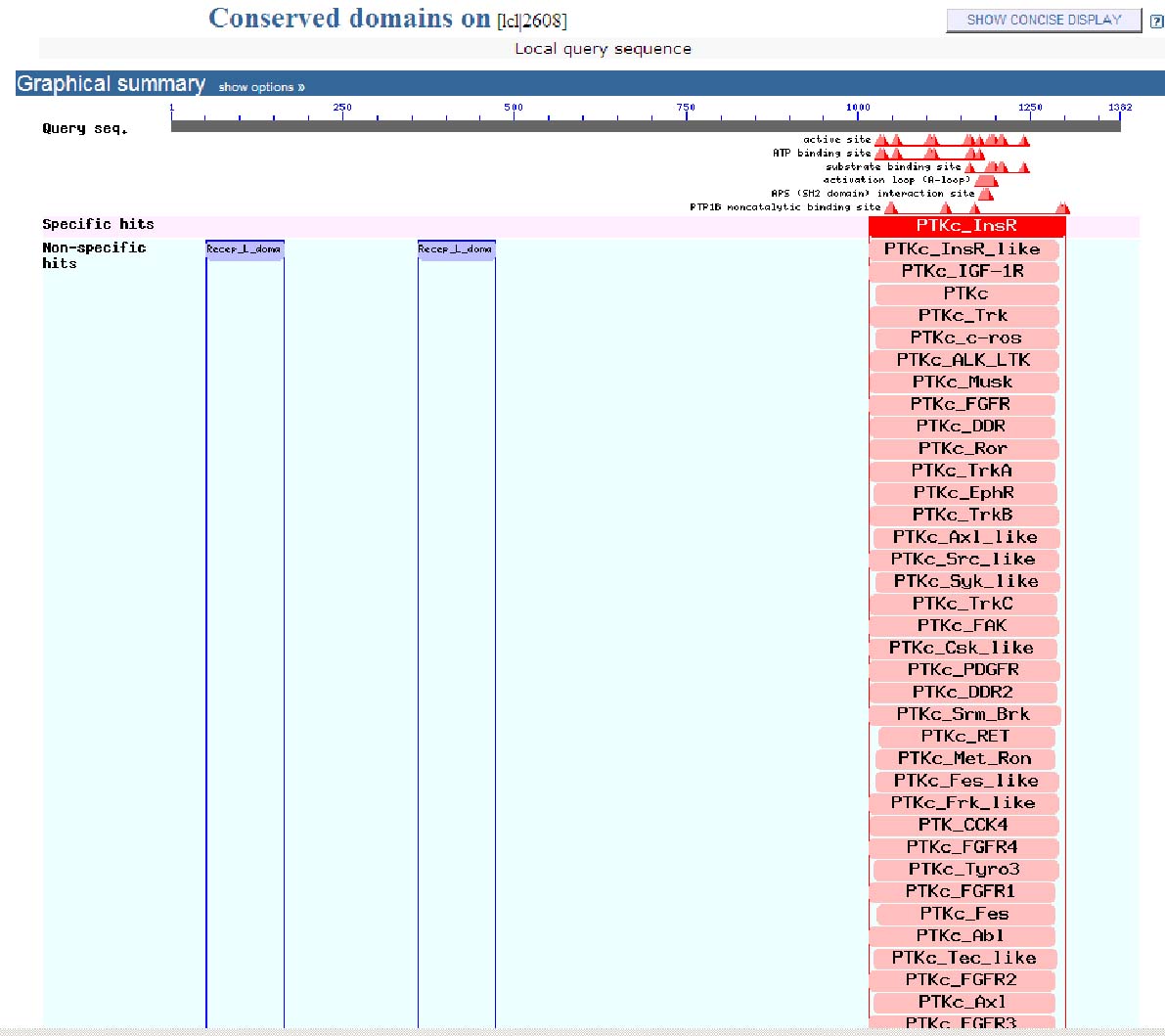Click the rightmost substrate binding site triangle
Screen dimensions: 1165x1036
(1024, 167)
